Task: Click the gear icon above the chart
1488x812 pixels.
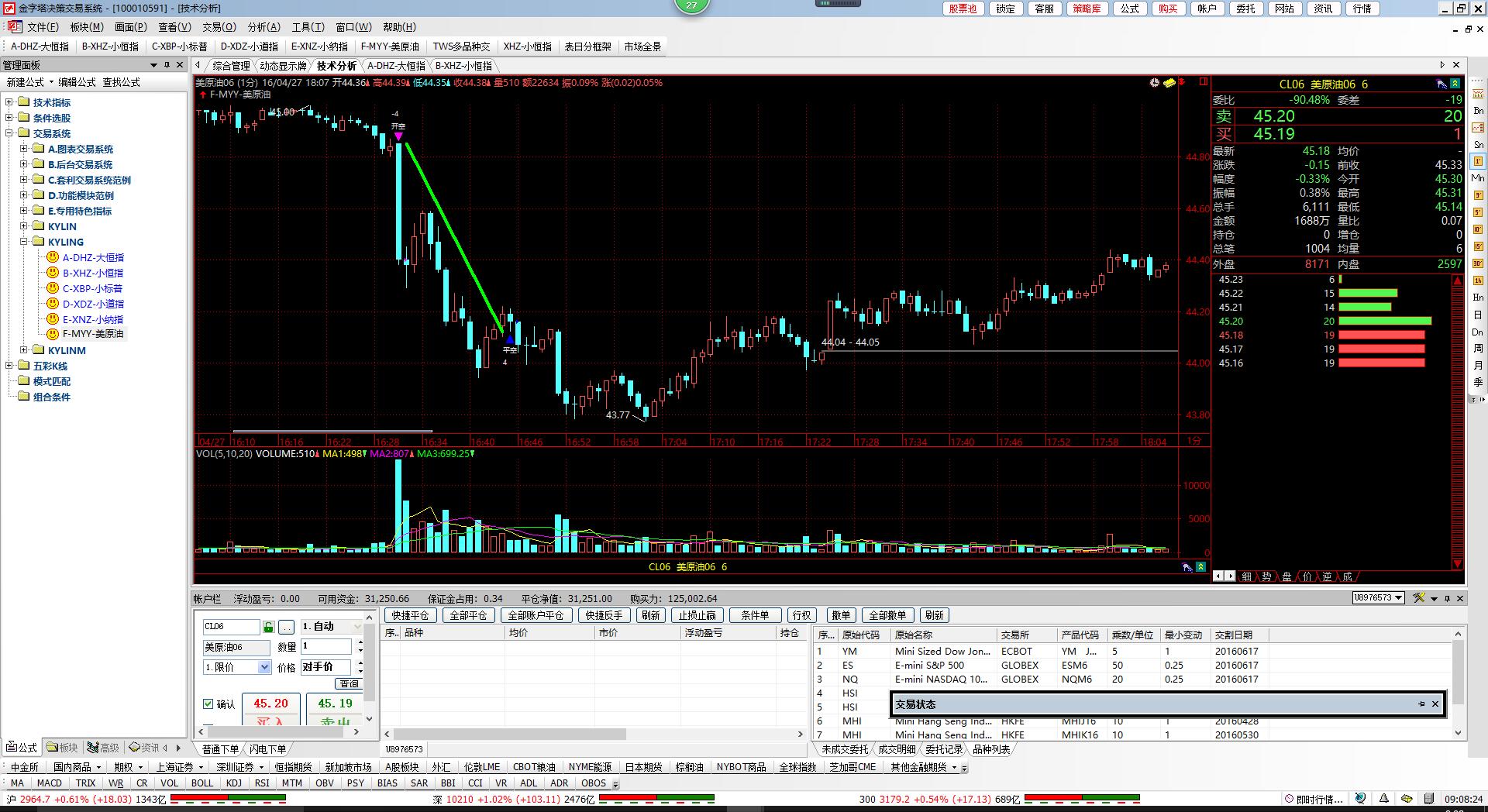Action: click(x=1154, y=83)
